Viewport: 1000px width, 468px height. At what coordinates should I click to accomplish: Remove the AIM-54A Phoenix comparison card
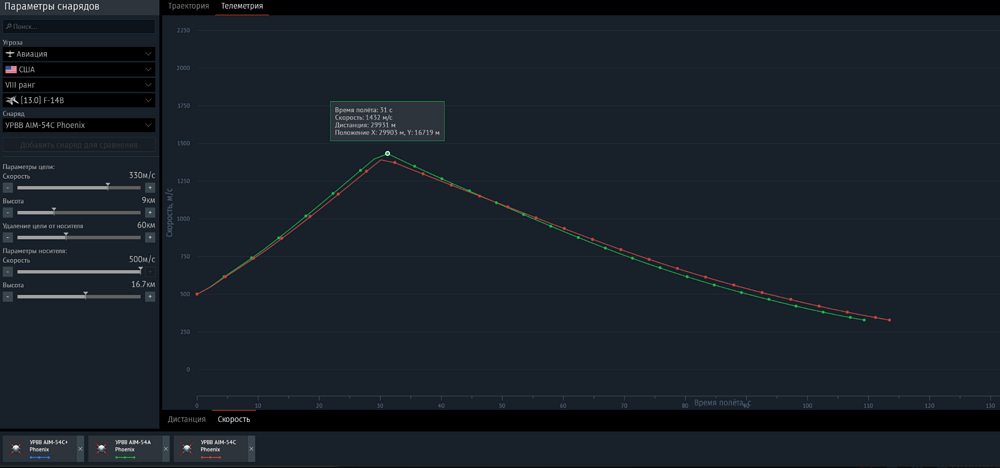(x=166, y=449)
